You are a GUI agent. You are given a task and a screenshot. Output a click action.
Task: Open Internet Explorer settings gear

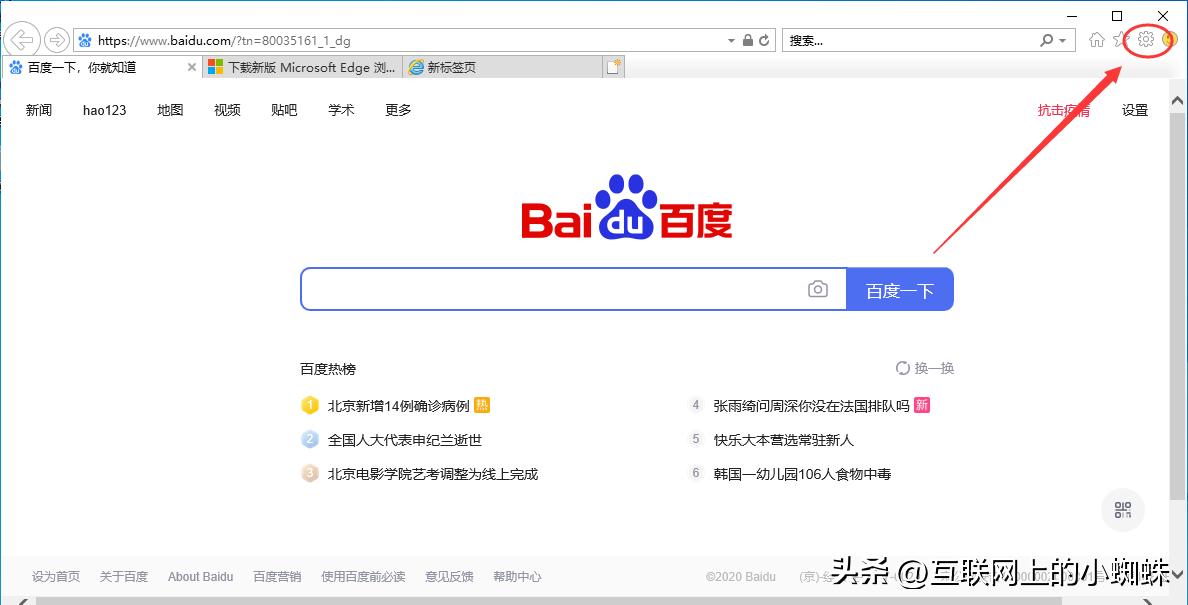coord(1145,40)
